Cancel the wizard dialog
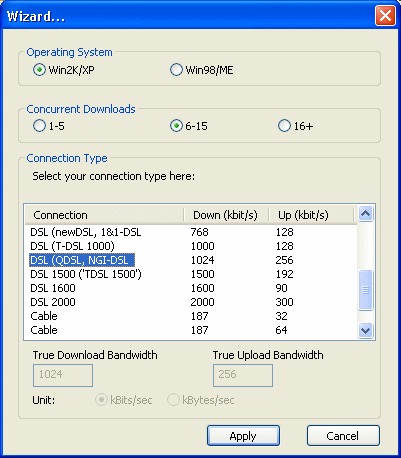 [x=343, y=436]
